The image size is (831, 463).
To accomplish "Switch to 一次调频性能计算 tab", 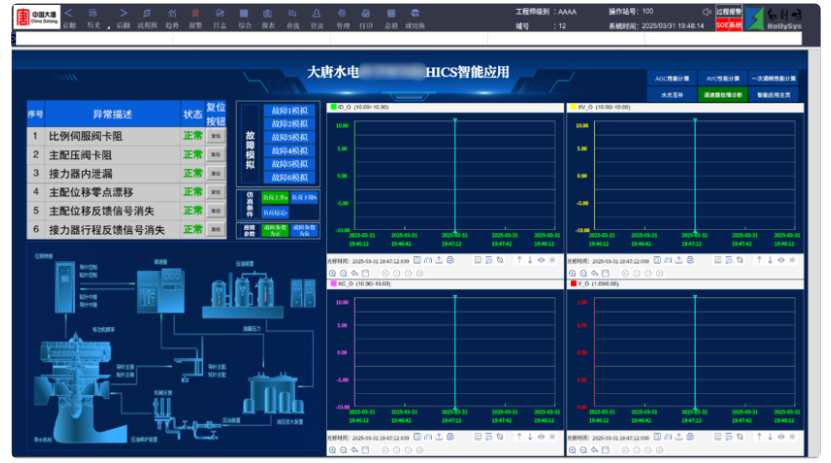I will tap(773, 78).
